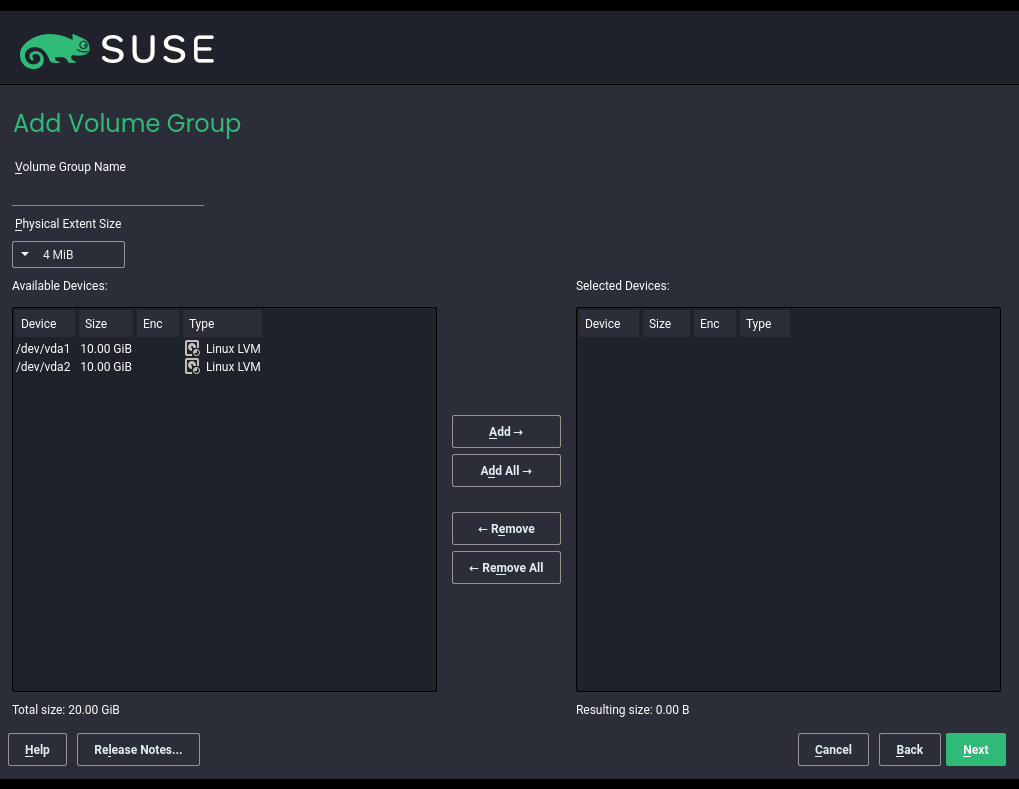This screenshot has width=1019, height=789.
Task: Click Device header in Selected Devices
Action: coord(608,324)
